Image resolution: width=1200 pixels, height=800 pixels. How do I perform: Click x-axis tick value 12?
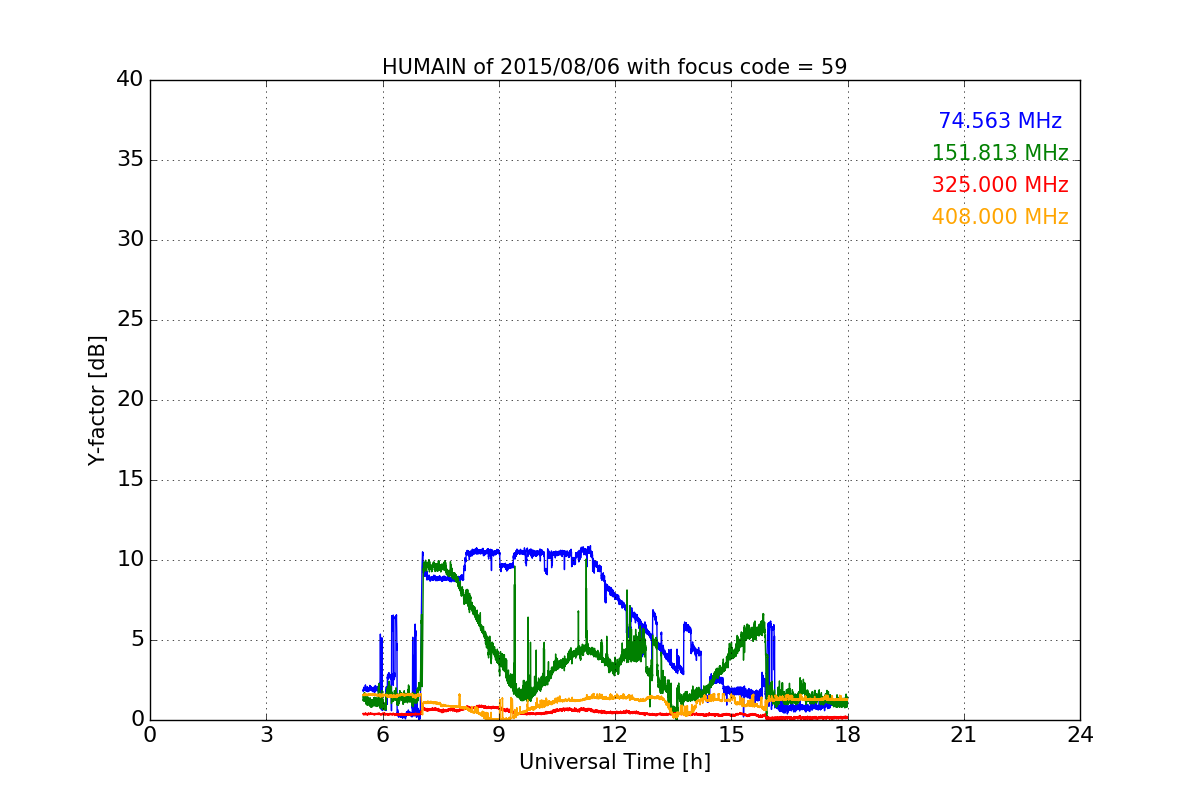[x=615, y=735]
